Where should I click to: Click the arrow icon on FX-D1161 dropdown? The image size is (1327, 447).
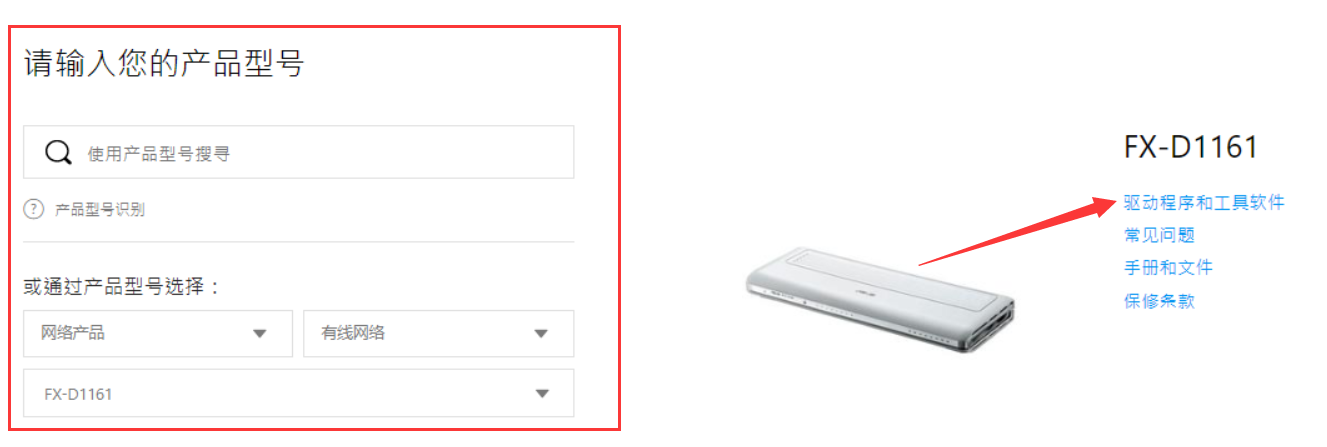pos(542,394)
